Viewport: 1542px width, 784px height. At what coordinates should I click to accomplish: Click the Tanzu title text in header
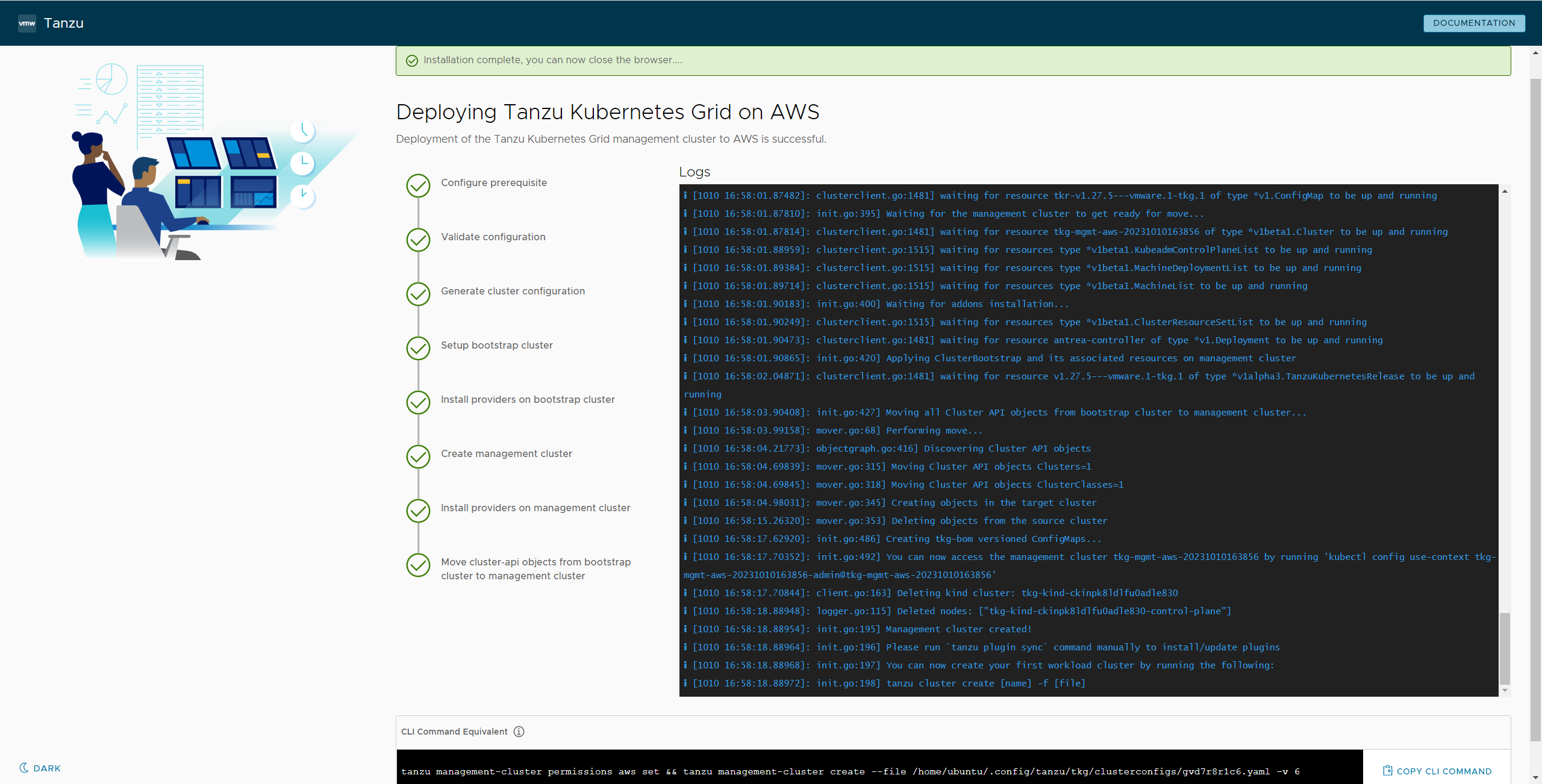point(63,23)
